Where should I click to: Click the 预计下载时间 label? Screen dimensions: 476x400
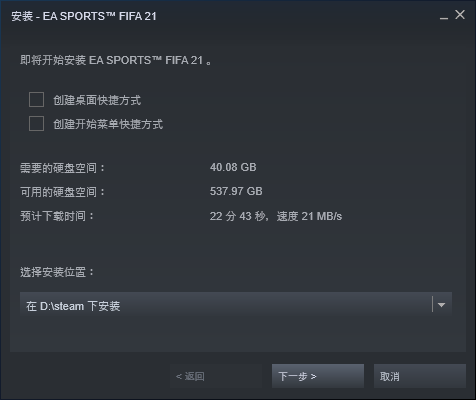57,216
